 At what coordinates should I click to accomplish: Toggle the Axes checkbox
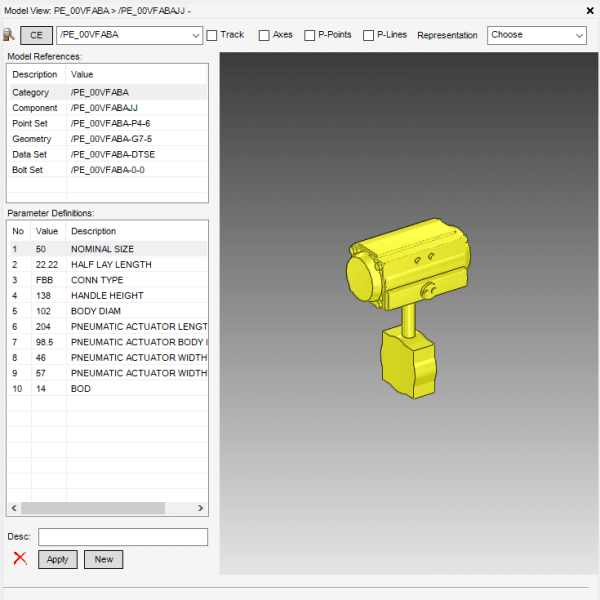click(x=264, y=35)
